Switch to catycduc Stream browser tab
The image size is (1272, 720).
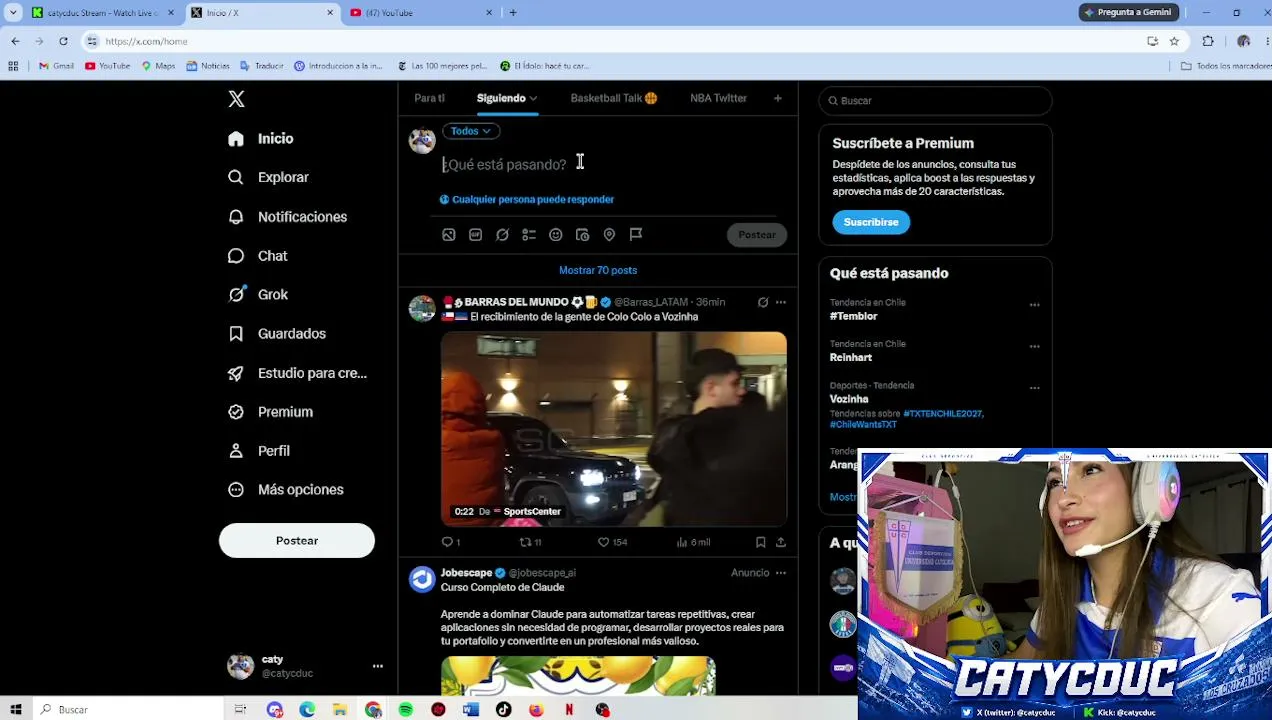tap(102, 13)
